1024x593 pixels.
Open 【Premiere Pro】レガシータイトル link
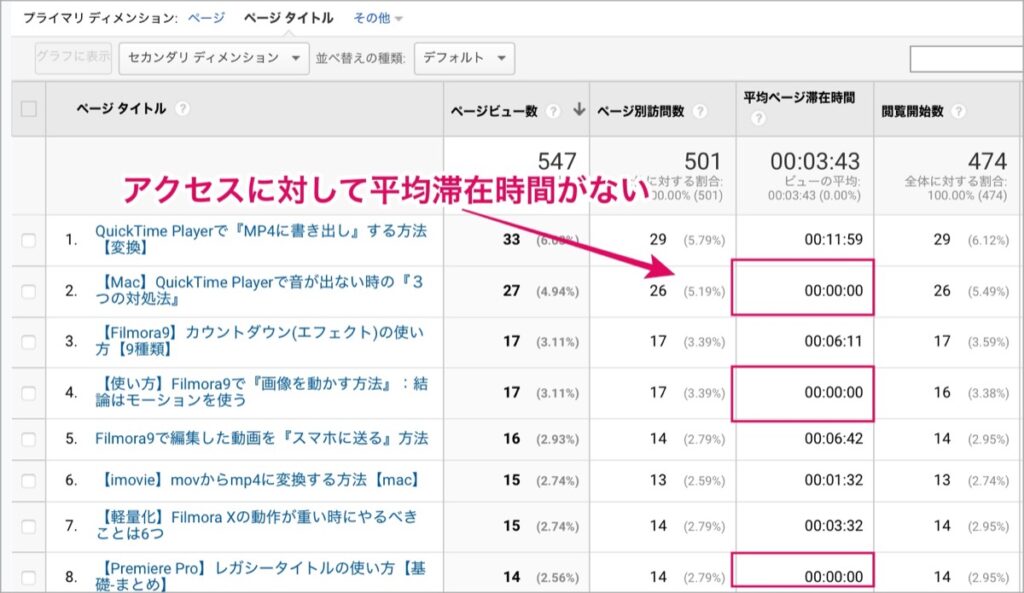pos(261,576)
